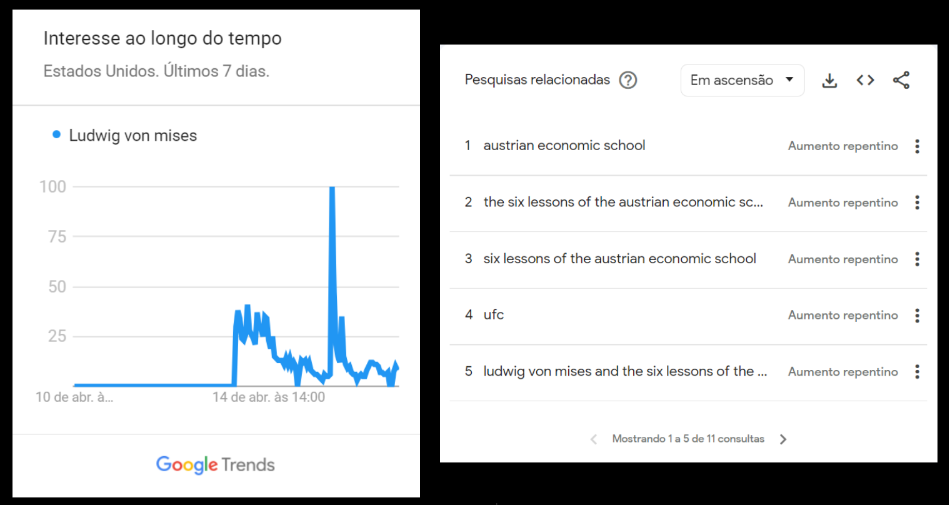Open the ludwig von mises and six lessons query
Viewport: 949px width, 505px height.
click(625, 371)
